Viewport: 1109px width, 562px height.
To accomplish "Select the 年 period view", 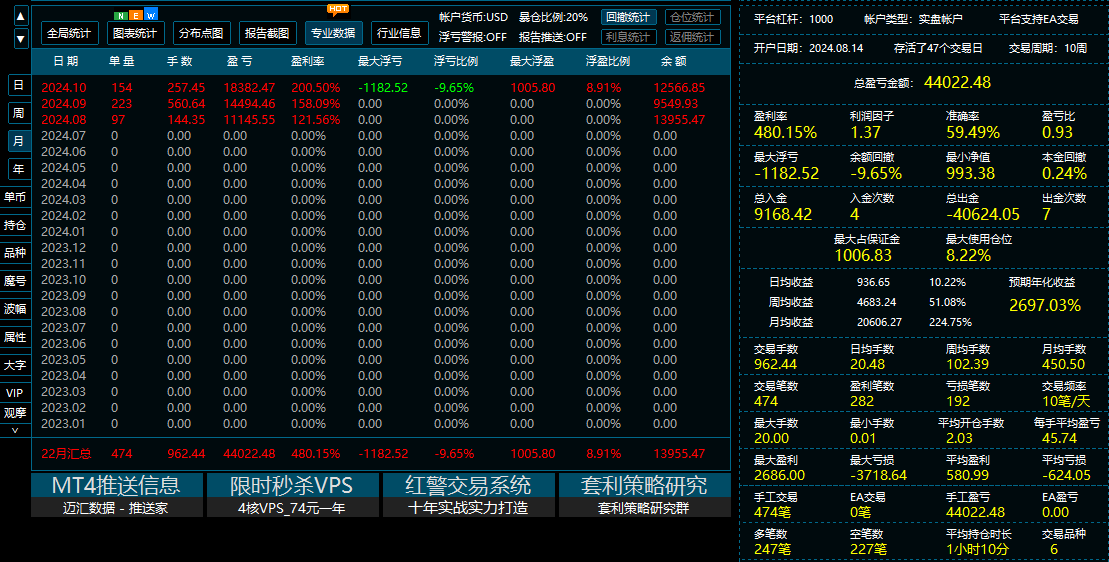I will 19,169.
